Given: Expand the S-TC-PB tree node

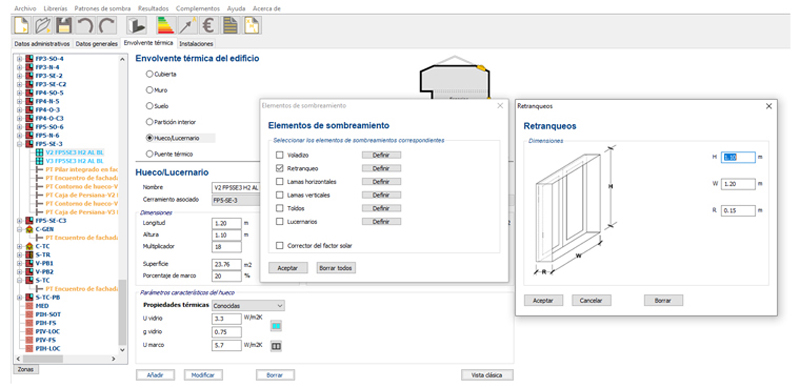Looking at the screenshot, I should 20,297.
